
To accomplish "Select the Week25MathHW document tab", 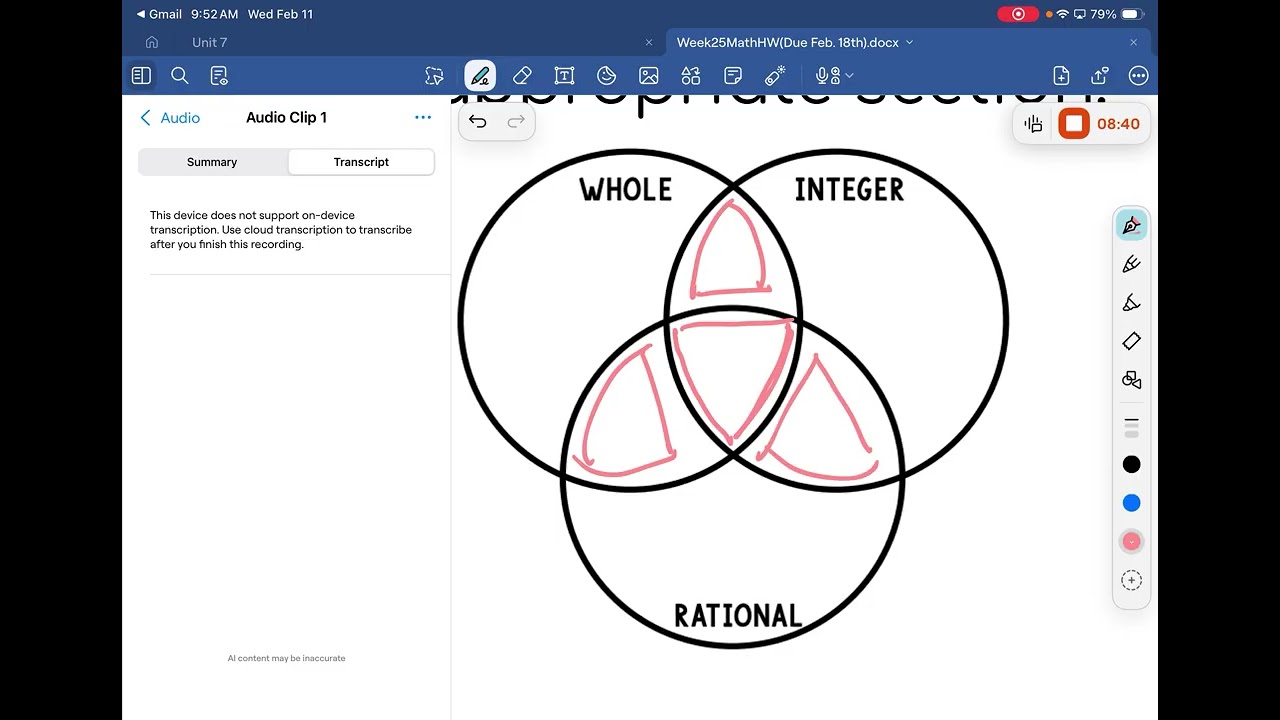I will 788,42.
